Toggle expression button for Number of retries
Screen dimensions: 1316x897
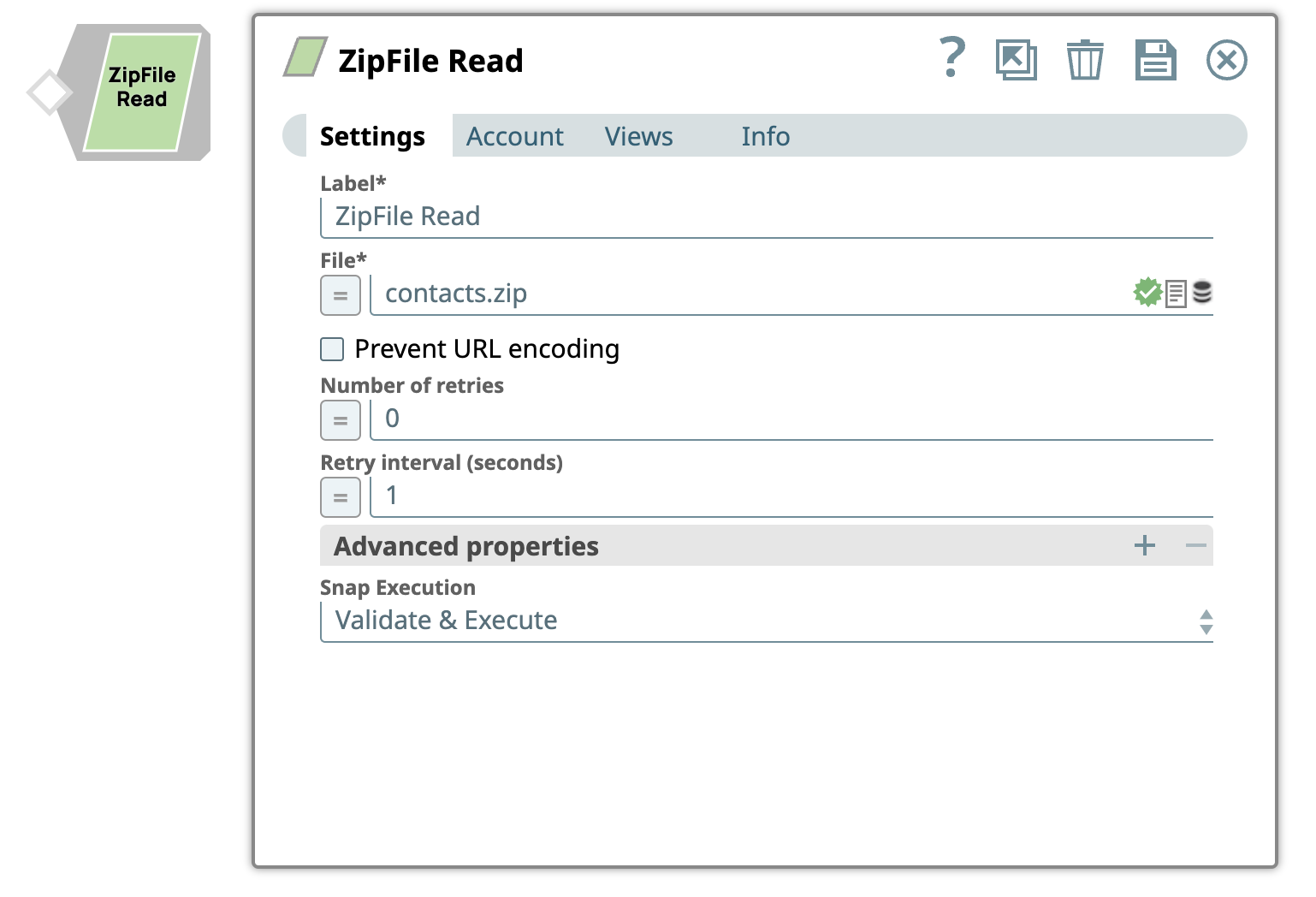pos(340,421)
